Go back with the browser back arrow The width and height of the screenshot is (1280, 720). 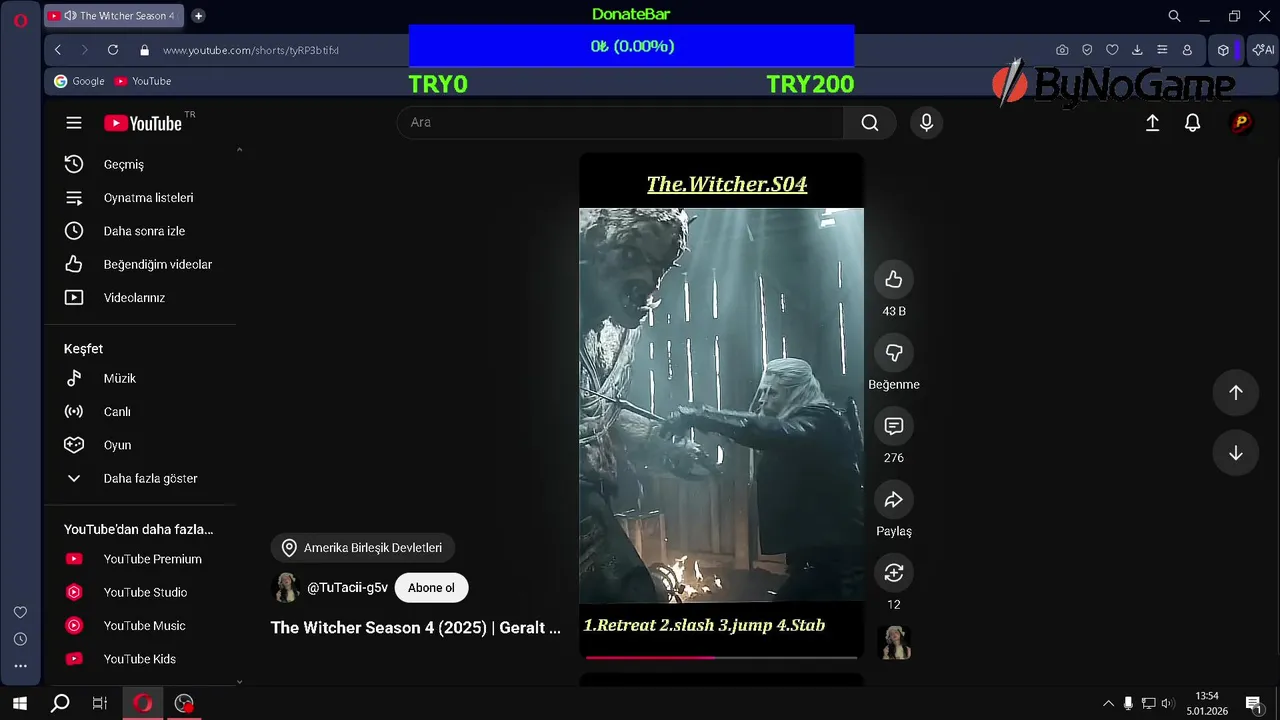58,50
